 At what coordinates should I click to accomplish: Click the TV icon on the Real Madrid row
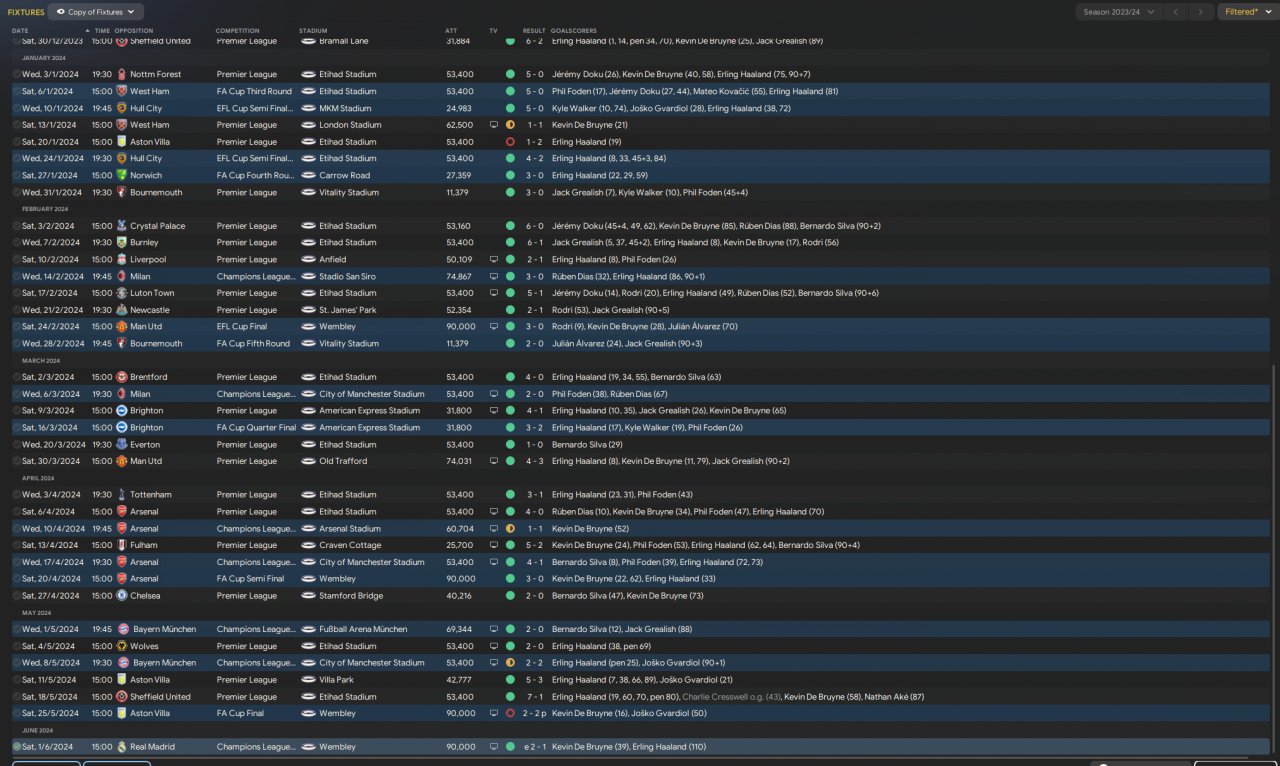click(x=493, y=747)
